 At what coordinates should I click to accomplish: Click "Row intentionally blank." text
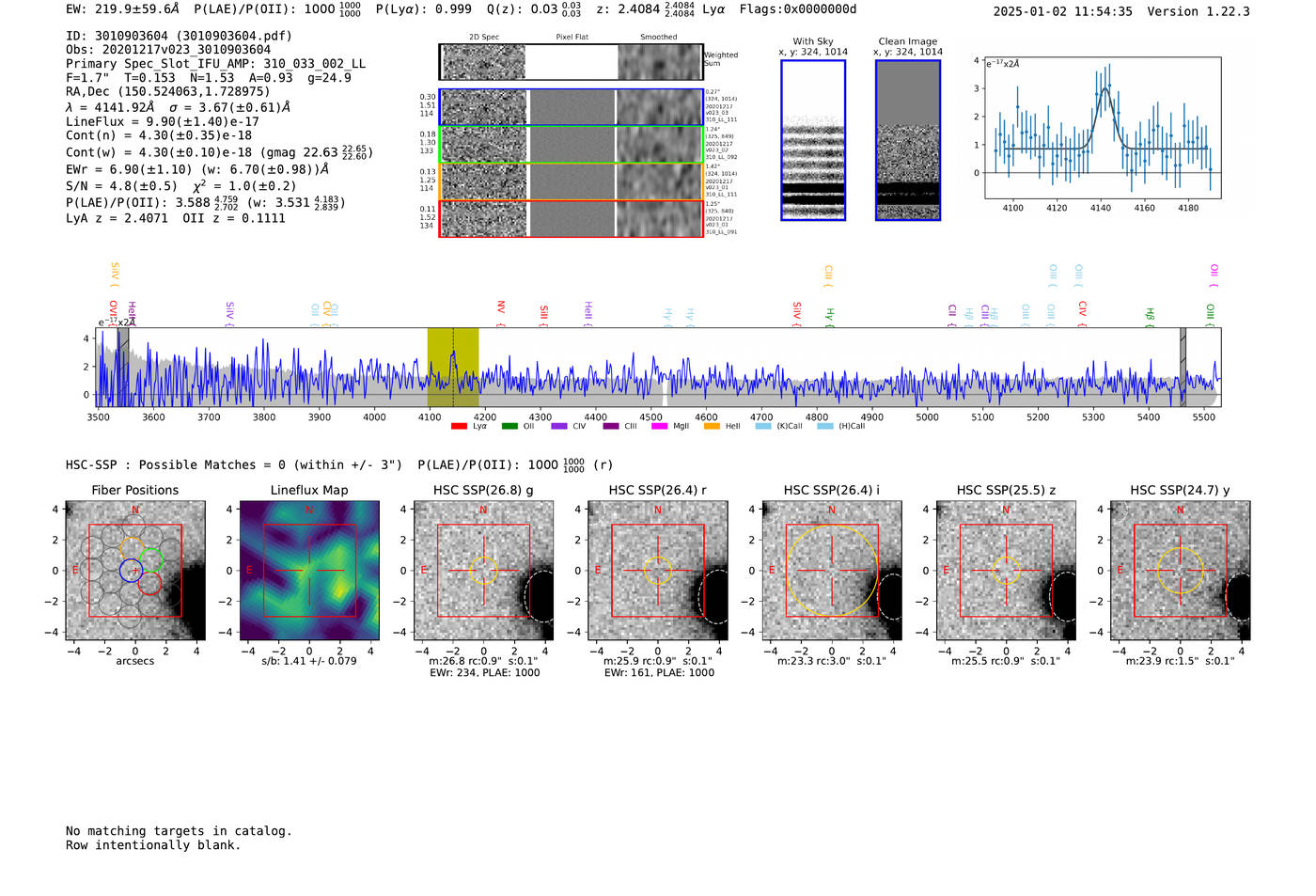click(153, 845)
